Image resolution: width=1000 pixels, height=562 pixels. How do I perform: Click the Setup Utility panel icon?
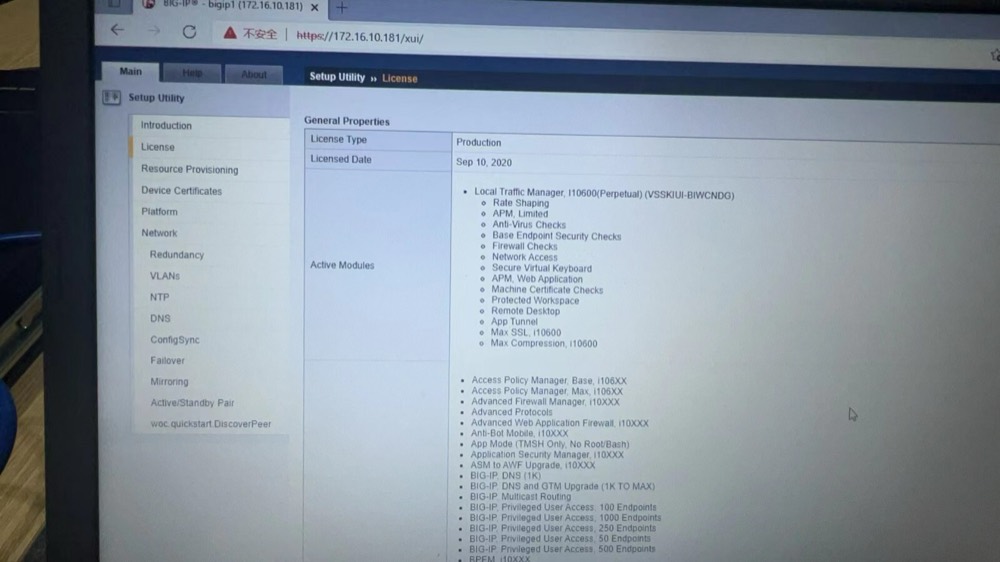[112, 97]
